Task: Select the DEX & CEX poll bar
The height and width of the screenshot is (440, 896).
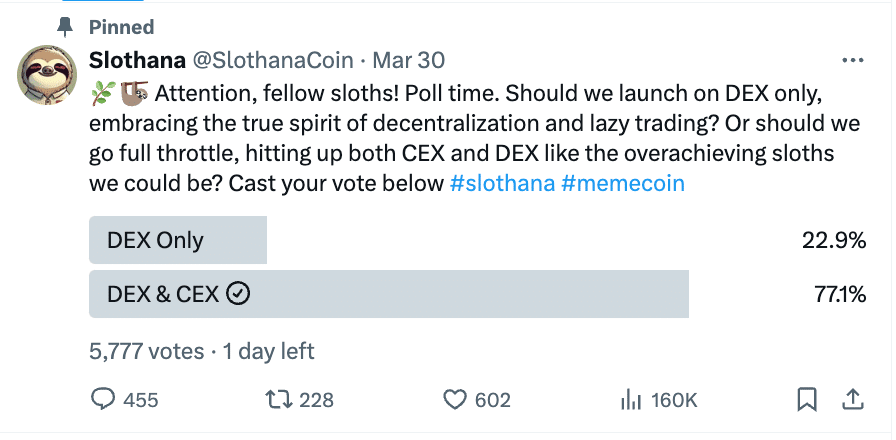Action: [x=389, y=293]
